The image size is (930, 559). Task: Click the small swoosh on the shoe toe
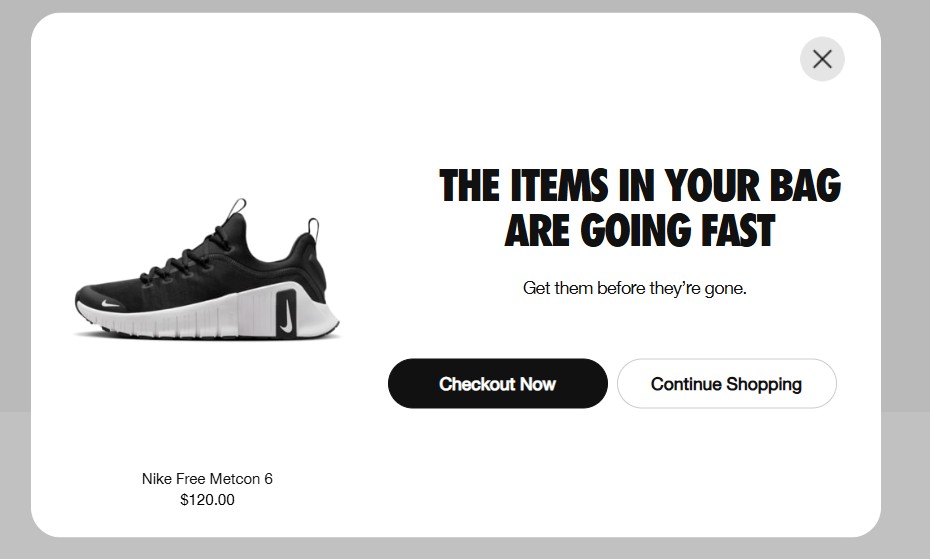111,300
